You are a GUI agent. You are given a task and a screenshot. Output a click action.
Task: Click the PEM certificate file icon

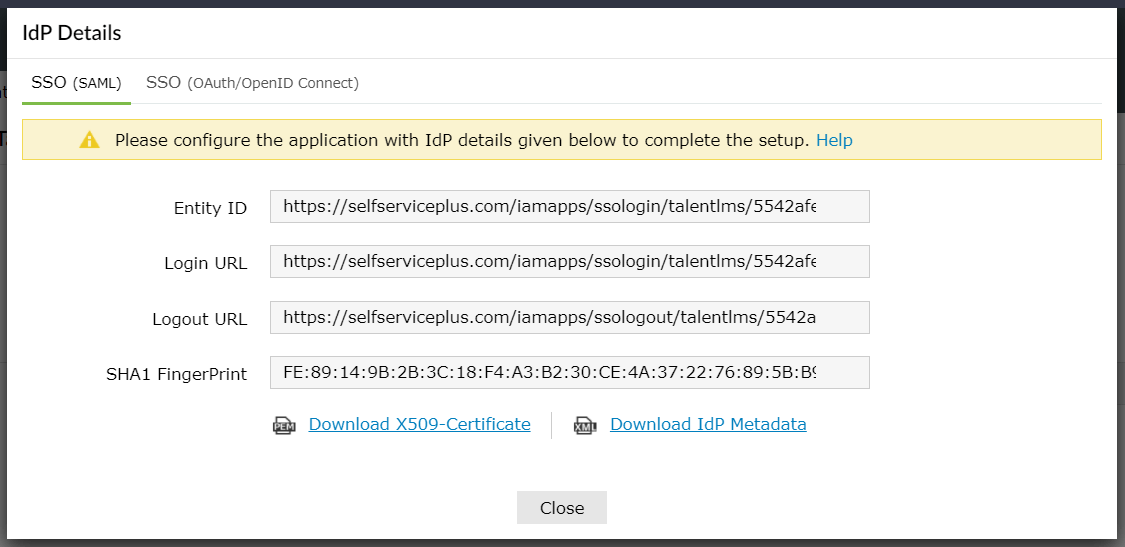pos(284,426)
